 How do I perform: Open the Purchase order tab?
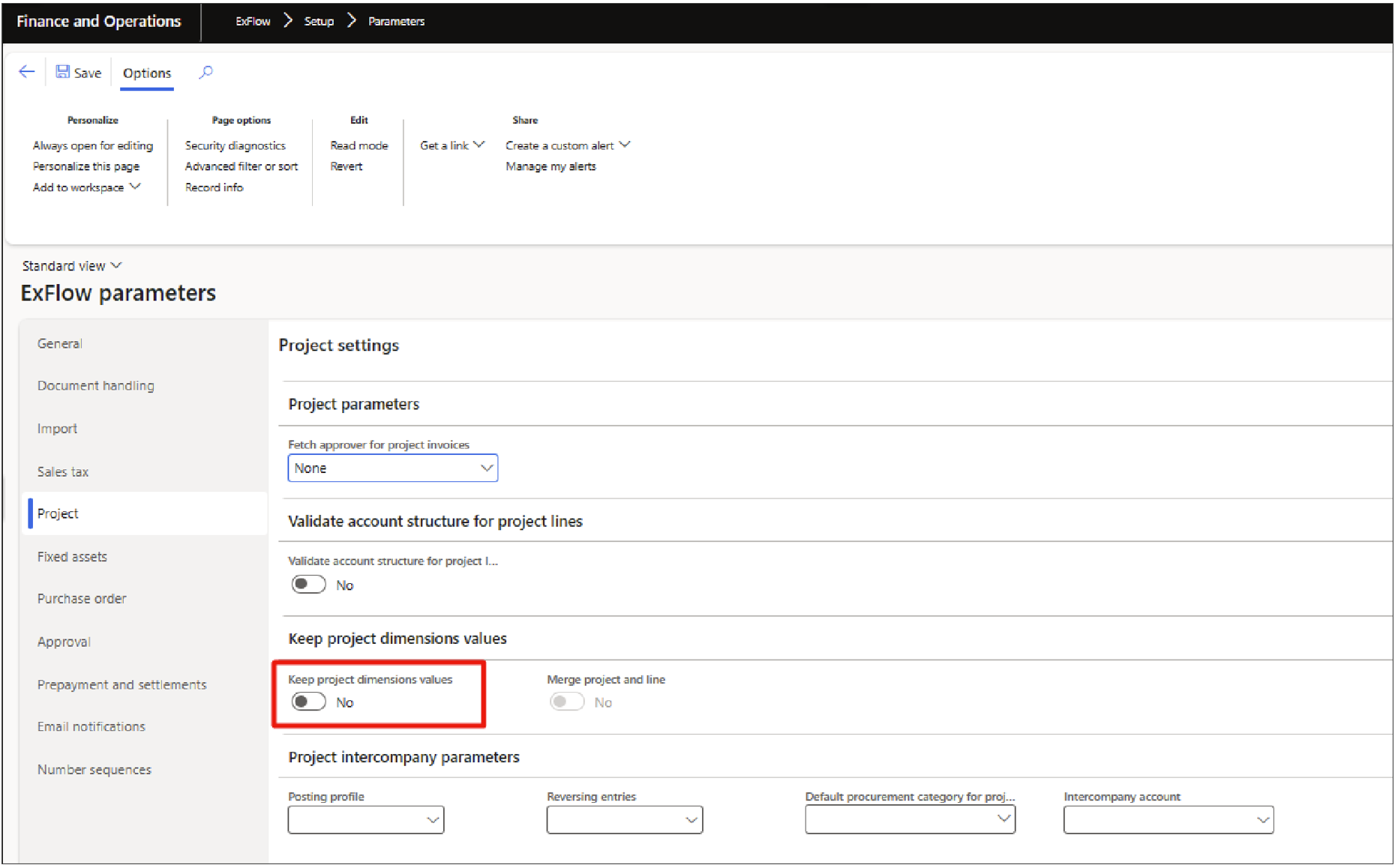pyautogui.click(x=82, y=599)
